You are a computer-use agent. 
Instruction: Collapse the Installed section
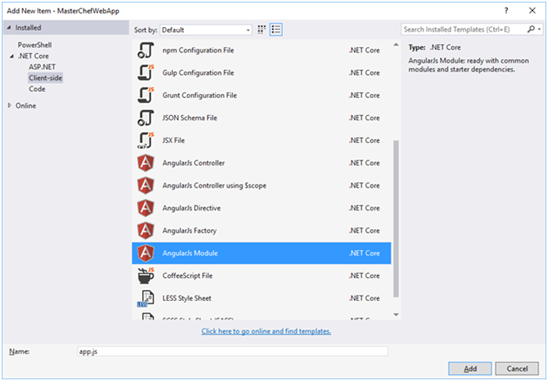pos(9,27)
